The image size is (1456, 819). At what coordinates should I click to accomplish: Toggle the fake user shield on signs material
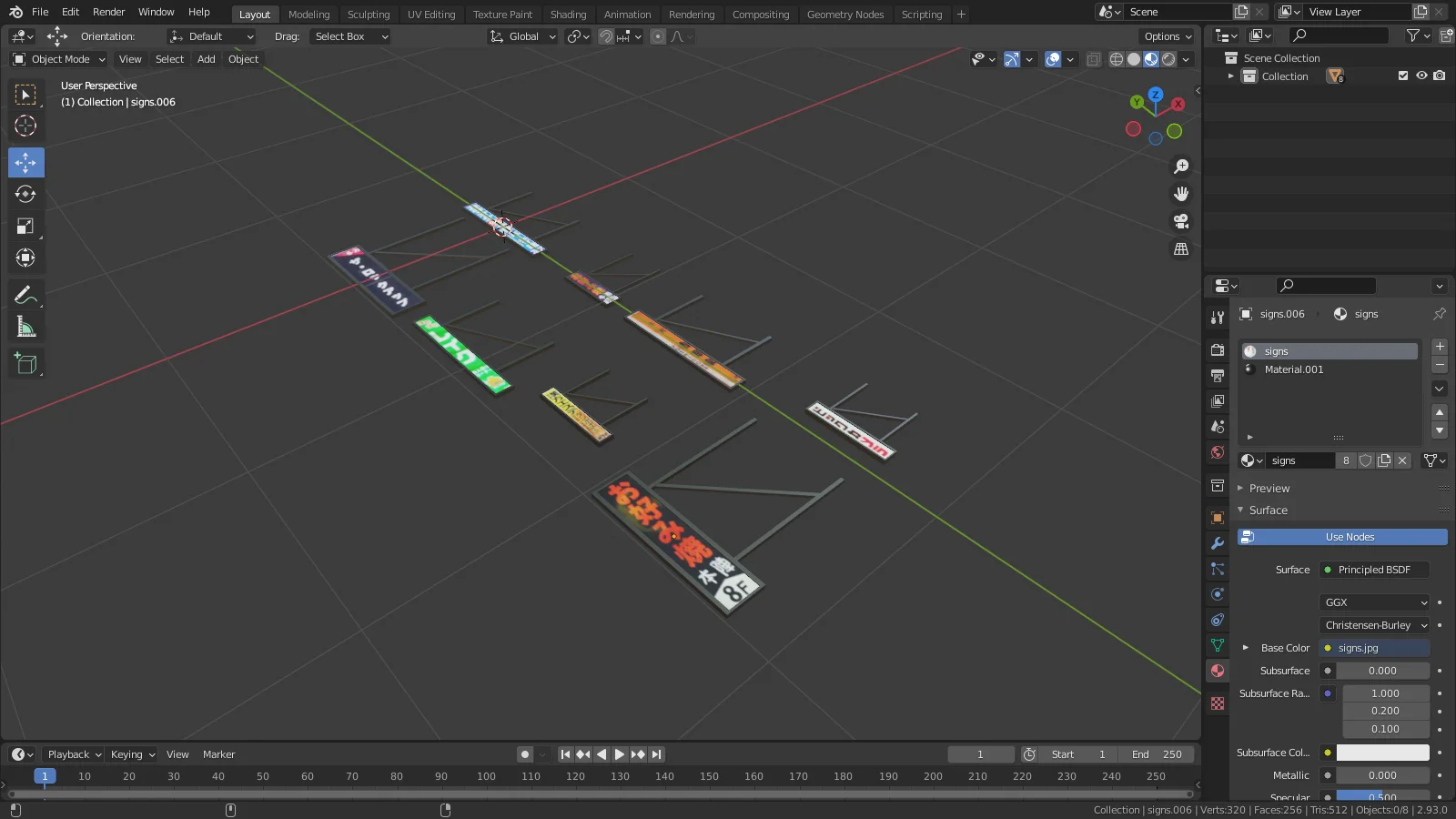pyautogui.click(x=1366, y=460)
